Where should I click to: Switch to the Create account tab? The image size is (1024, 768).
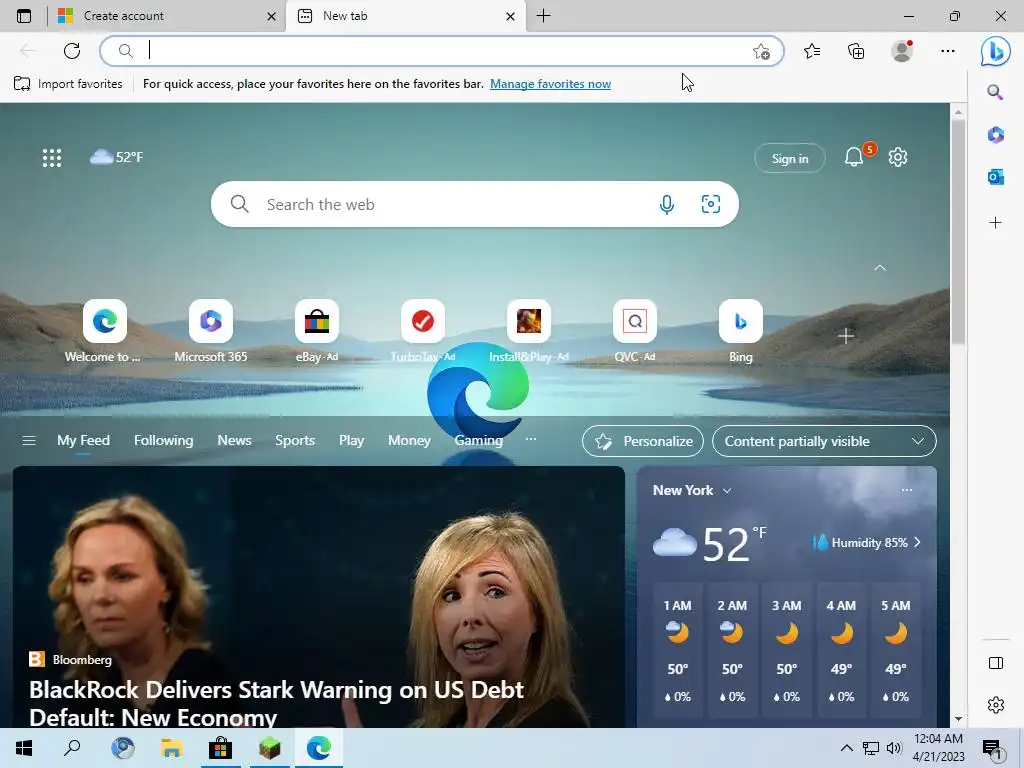167,16
